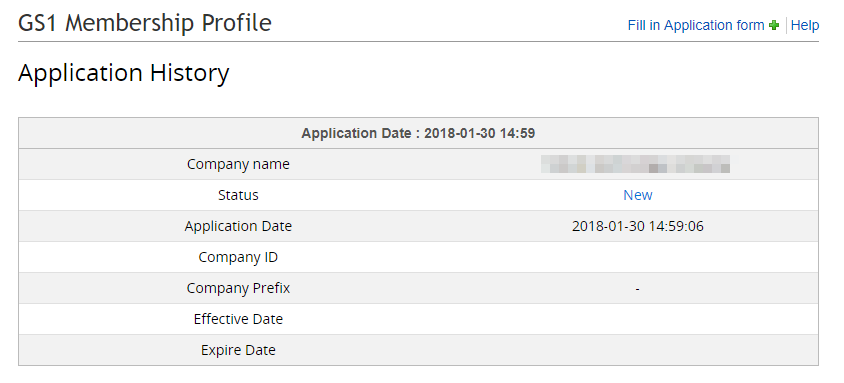The width and height of the screenshot is (844, 383).
Task: Open the Fill in Application form link
Action: click(695, 25)
